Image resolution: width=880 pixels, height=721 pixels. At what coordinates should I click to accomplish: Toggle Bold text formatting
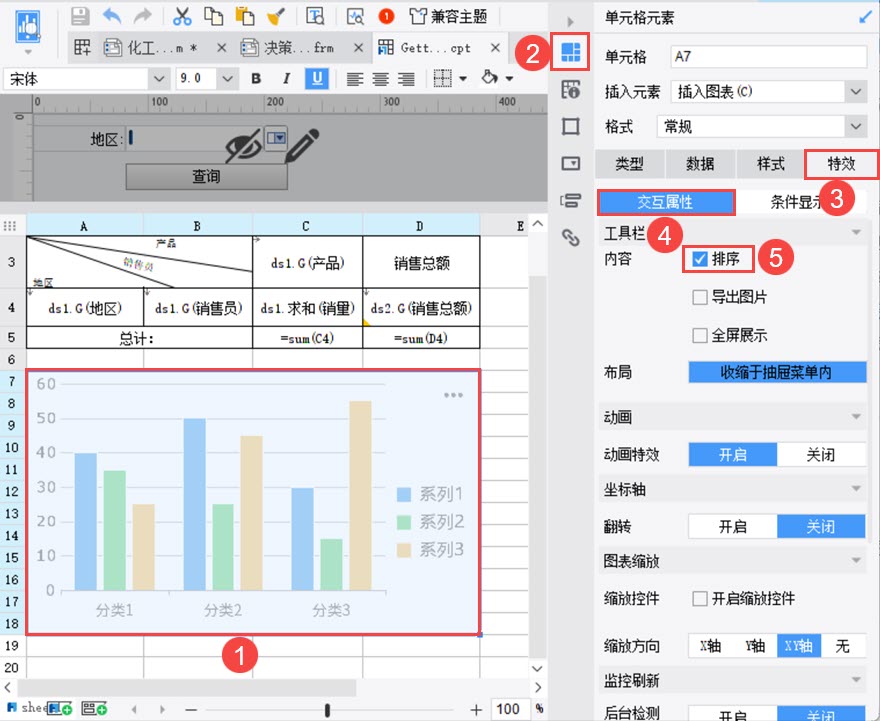click(256, 78)
